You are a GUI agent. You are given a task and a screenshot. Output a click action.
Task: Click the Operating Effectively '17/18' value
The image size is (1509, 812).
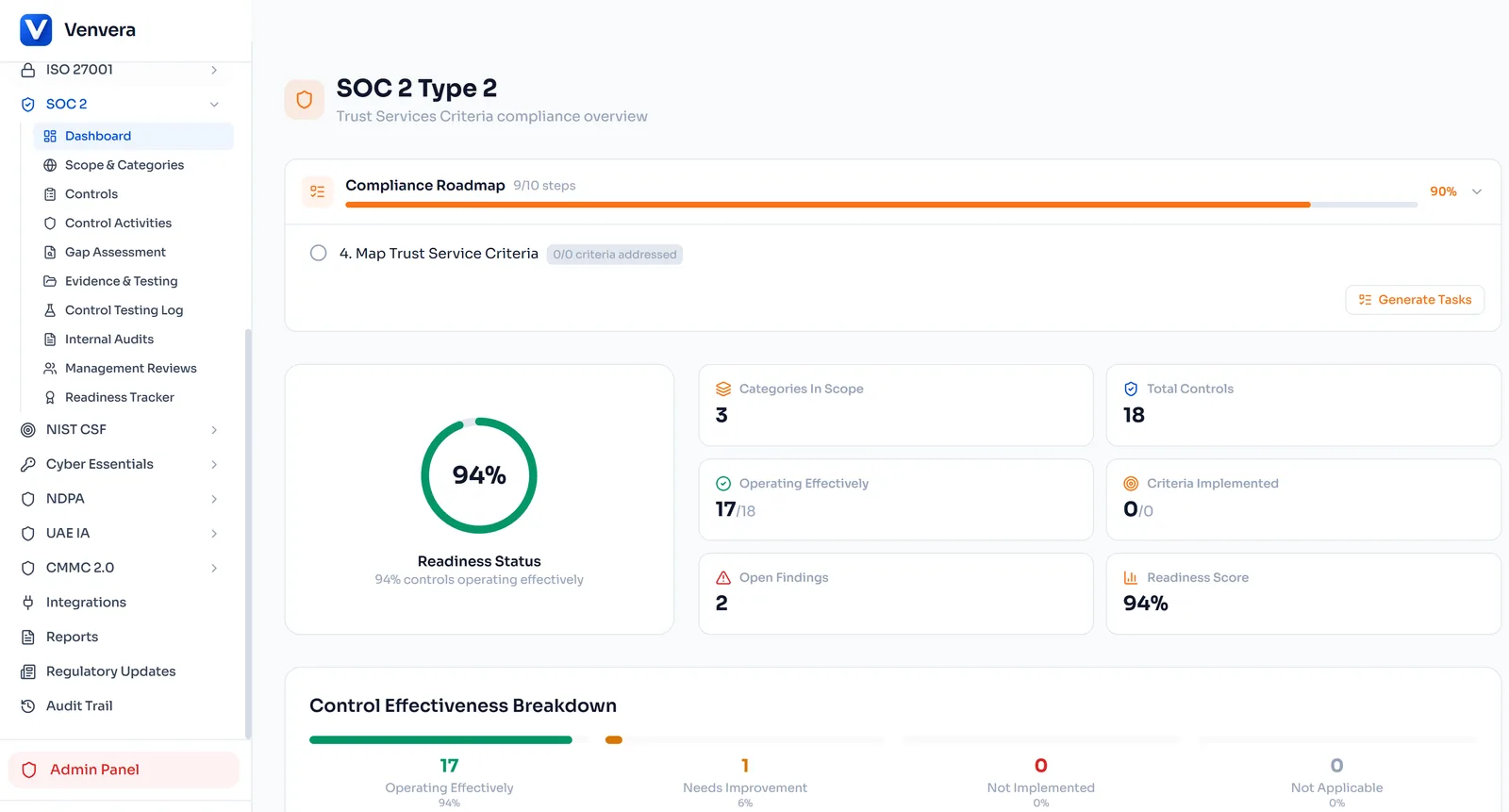point(736,510)
